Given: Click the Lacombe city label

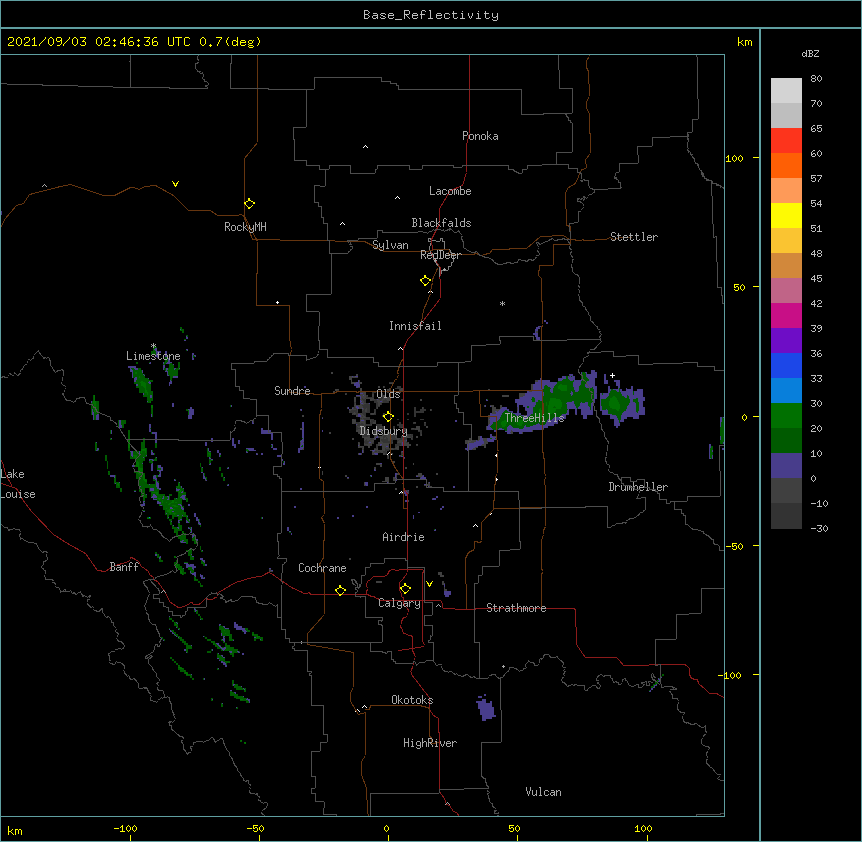Looking at the screenshot, I should pyautogui.click(x=450, y=191).
